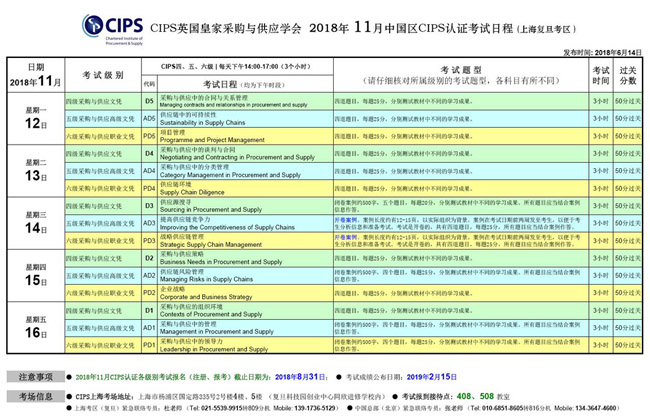
Task: Click 'Management in Procurement and Supply' title
Action: (x=217, y=332)
